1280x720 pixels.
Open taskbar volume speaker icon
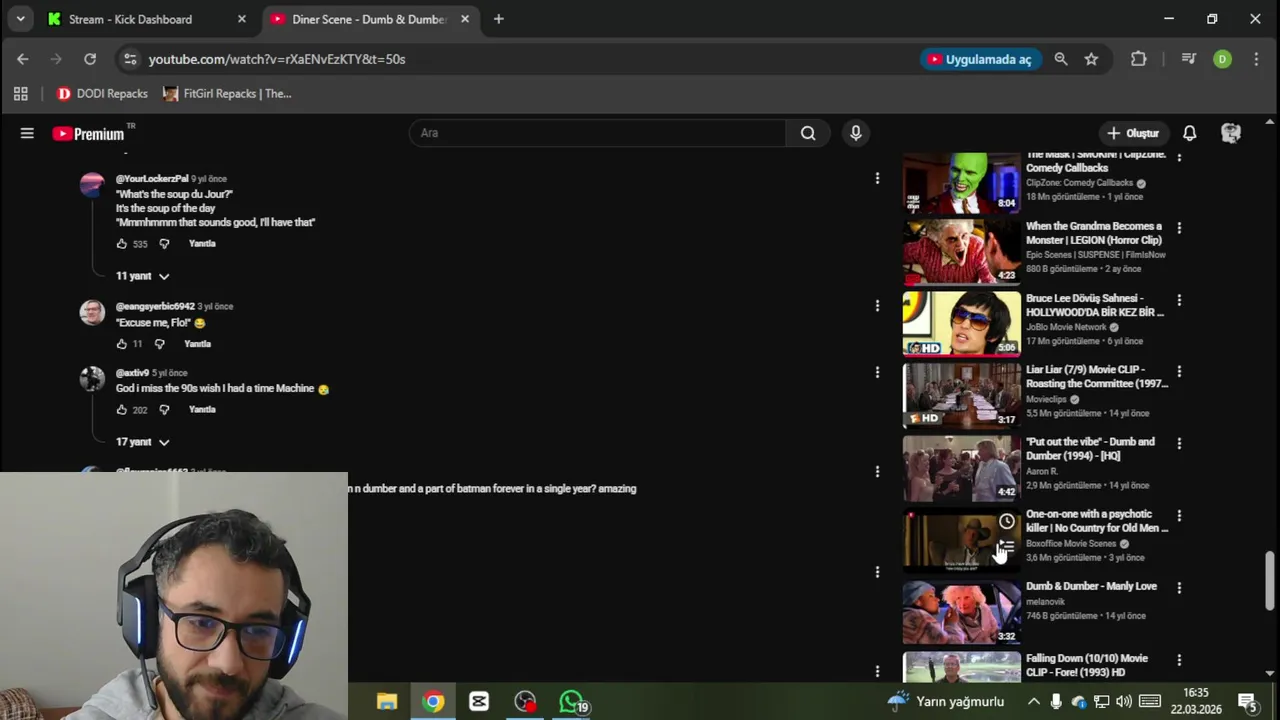coord(1124,702)
